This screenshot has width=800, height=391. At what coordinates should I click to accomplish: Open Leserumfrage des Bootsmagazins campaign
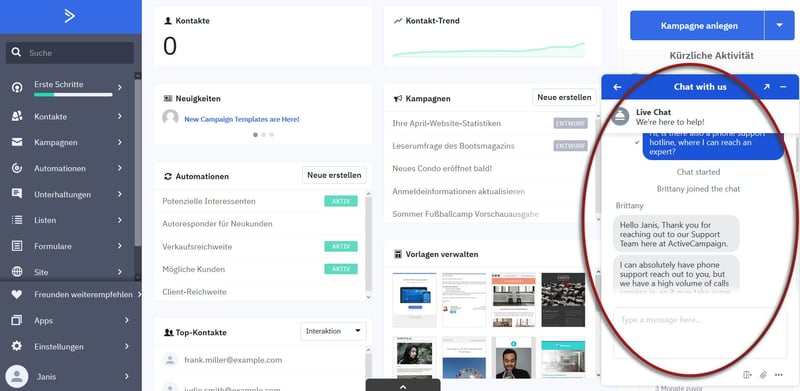[453, 146]
